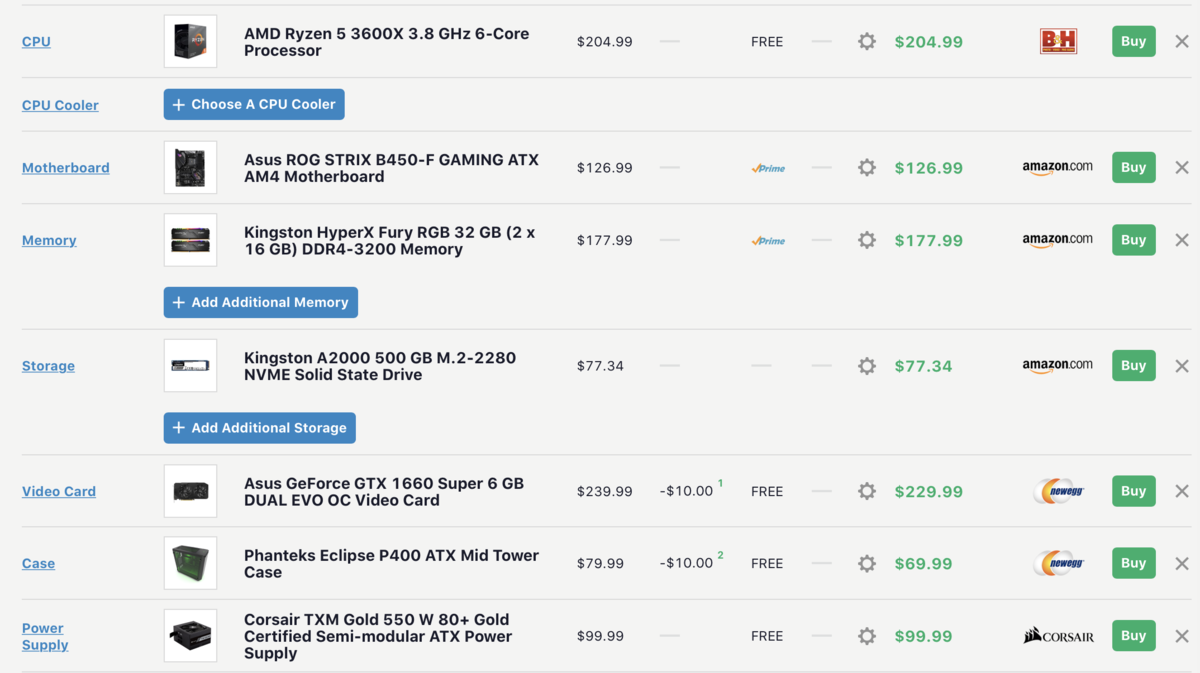The image size is (1200, 673).
Task: Open the Motherboard category link
Action: (66, 168)
